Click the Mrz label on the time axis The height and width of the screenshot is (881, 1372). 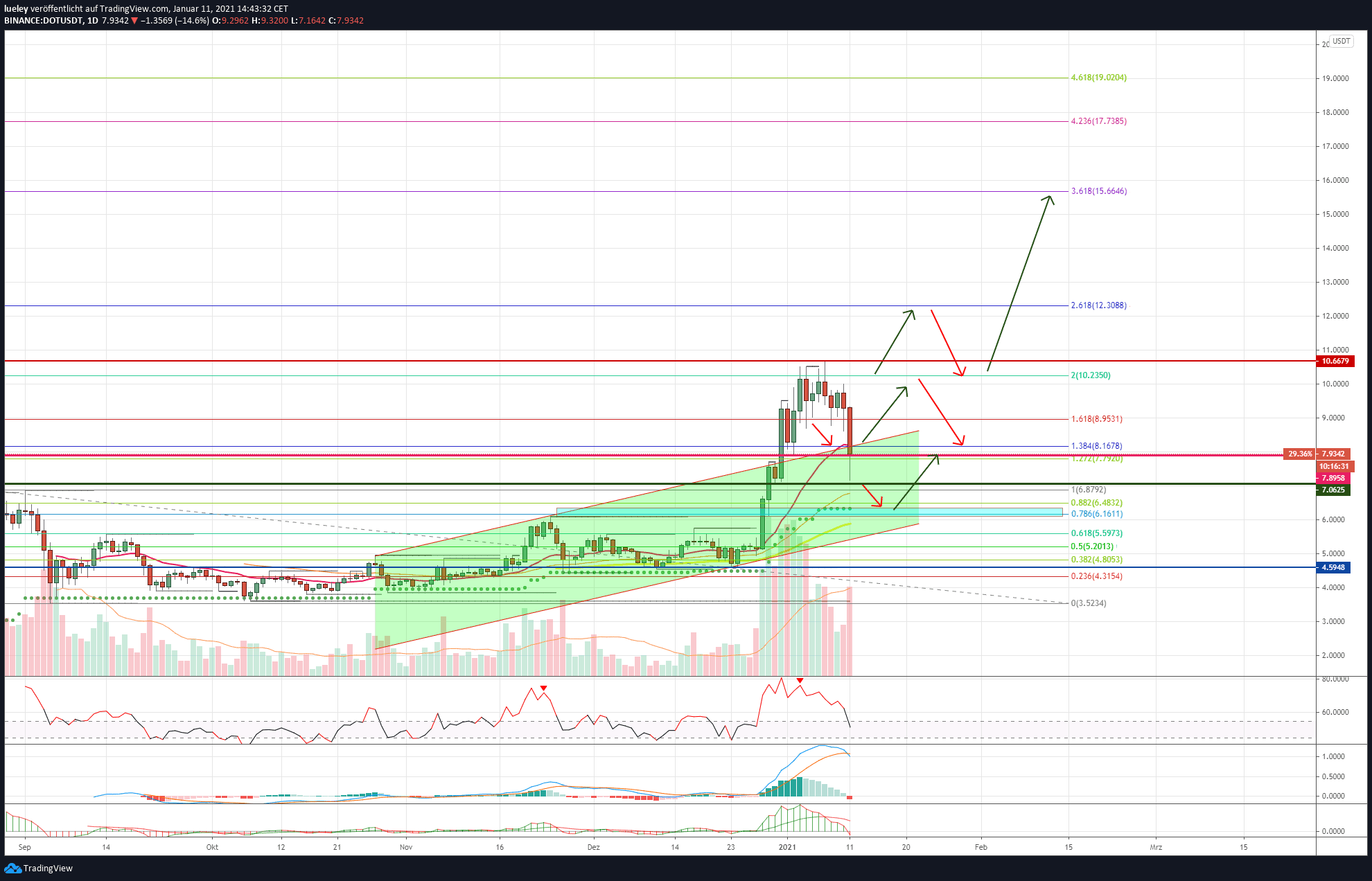1156,847
